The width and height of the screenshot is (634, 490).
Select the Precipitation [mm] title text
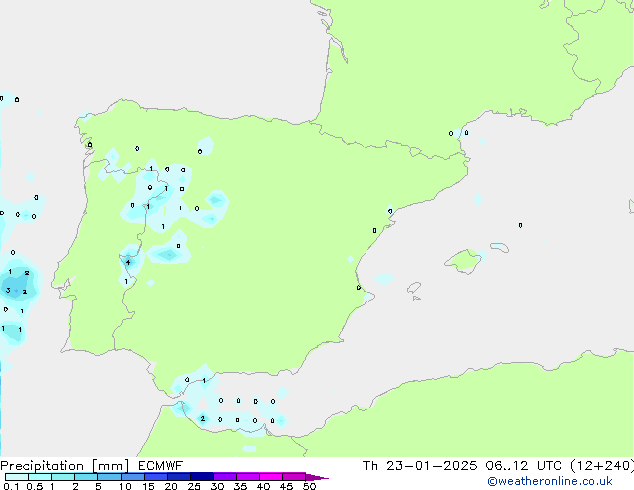(61, 466)
